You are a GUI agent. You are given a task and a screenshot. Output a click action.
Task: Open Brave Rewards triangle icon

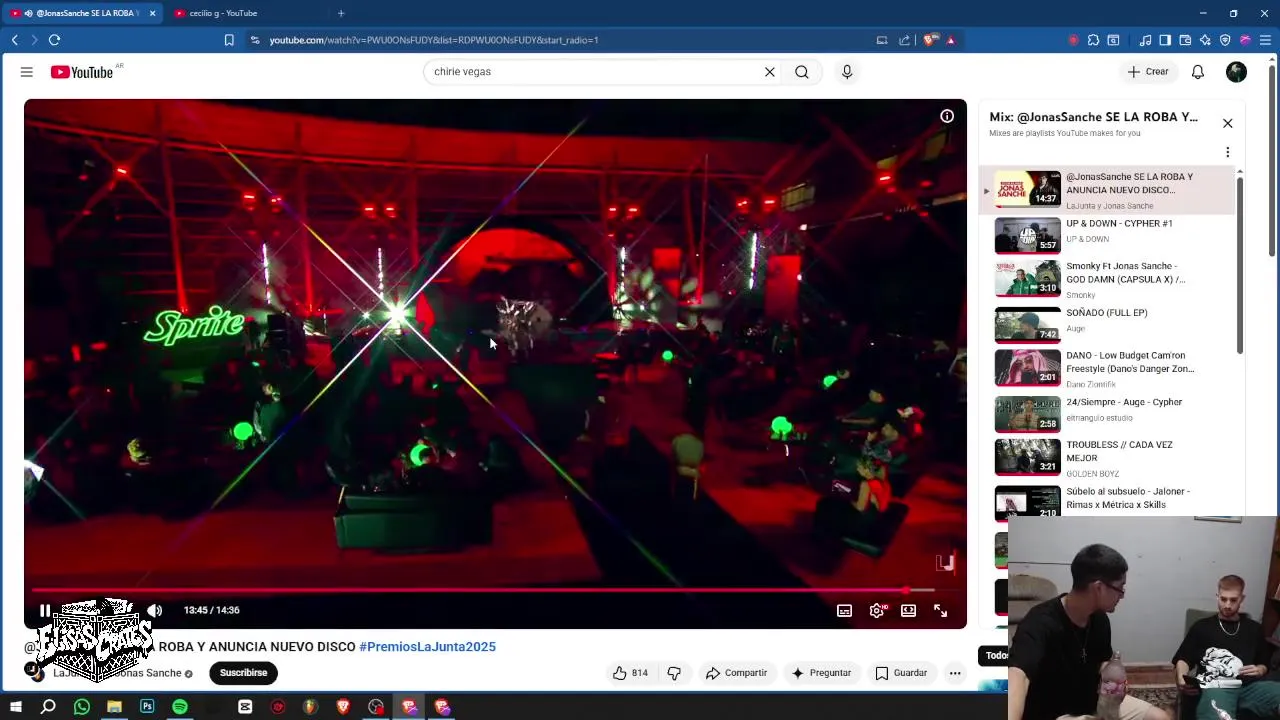click(951, 40)
